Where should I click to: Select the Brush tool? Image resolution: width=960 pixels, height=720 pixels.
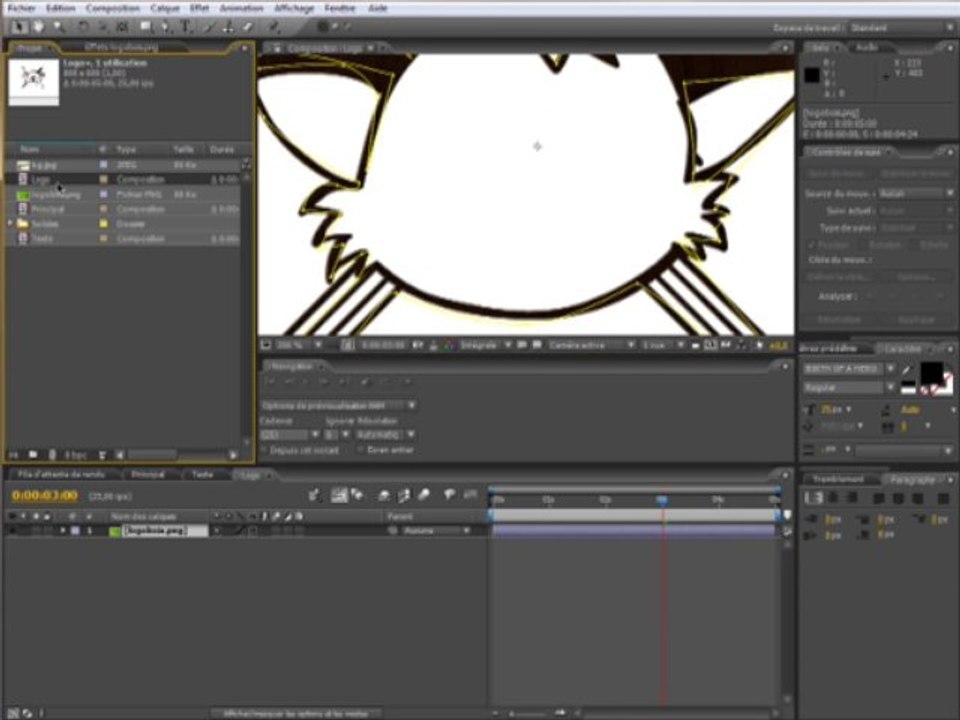(x=209, y=27)
